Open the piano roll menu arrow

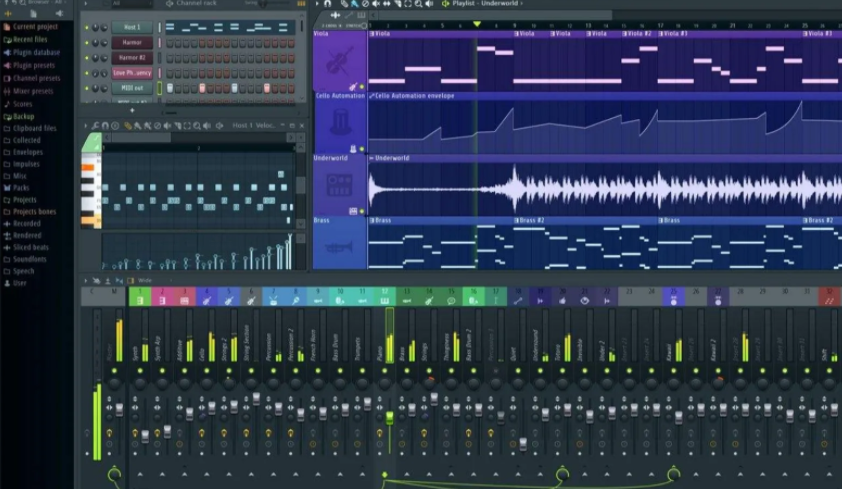click(x=87, y=126)
